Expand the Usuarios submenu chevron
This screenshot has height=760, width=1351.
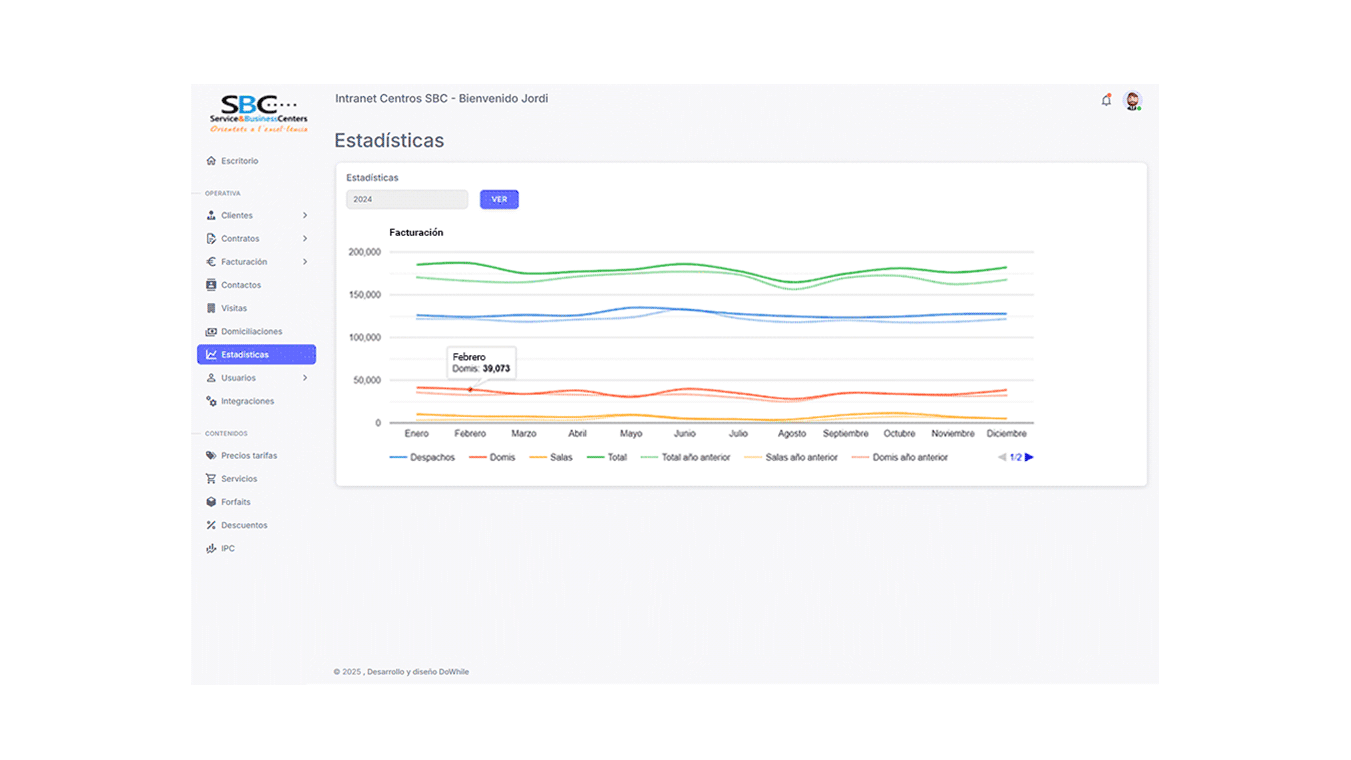click(305, 378)
